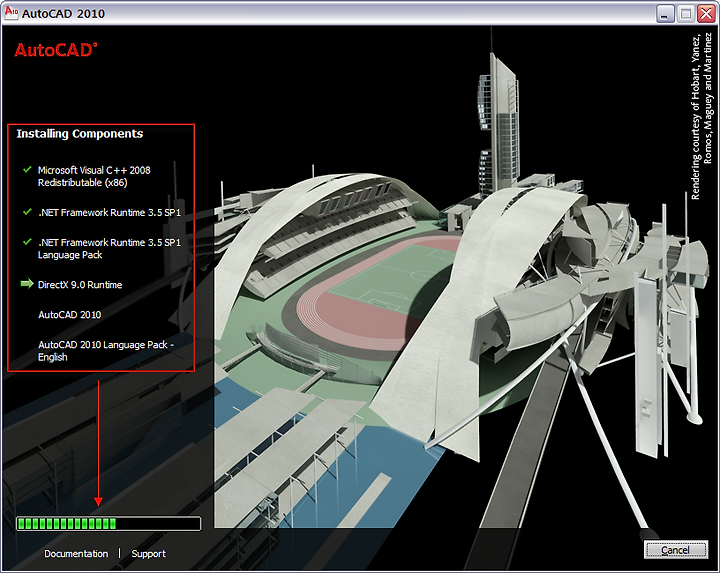The width and height of the screenshot is (720, 573).
Task: Select 'AutoCAD 2010 Language Pack - English' entry
Action: pos(106,351)
